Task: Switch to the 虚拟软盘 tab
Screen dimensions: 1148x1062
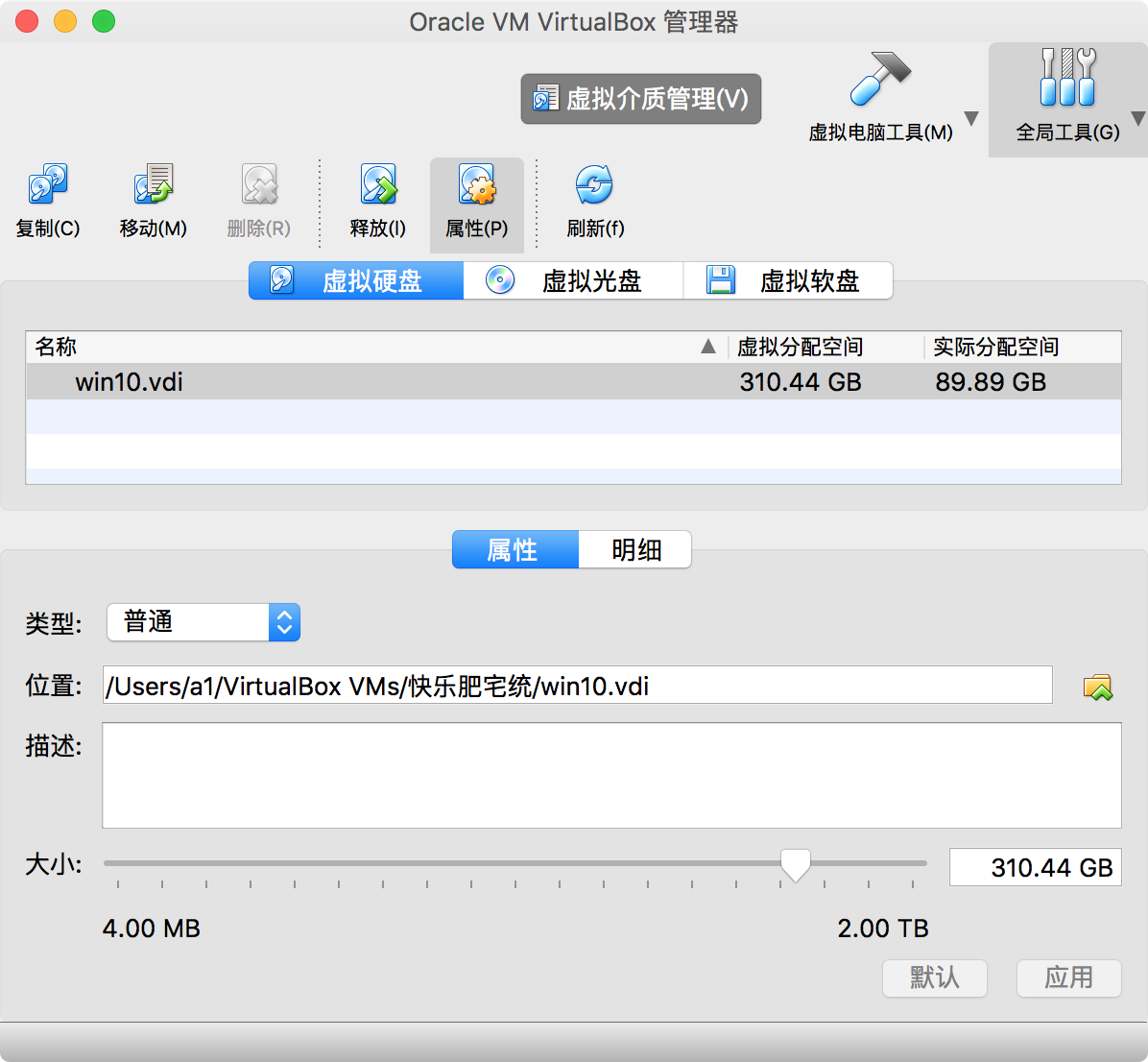Action: tap(788, 280)
